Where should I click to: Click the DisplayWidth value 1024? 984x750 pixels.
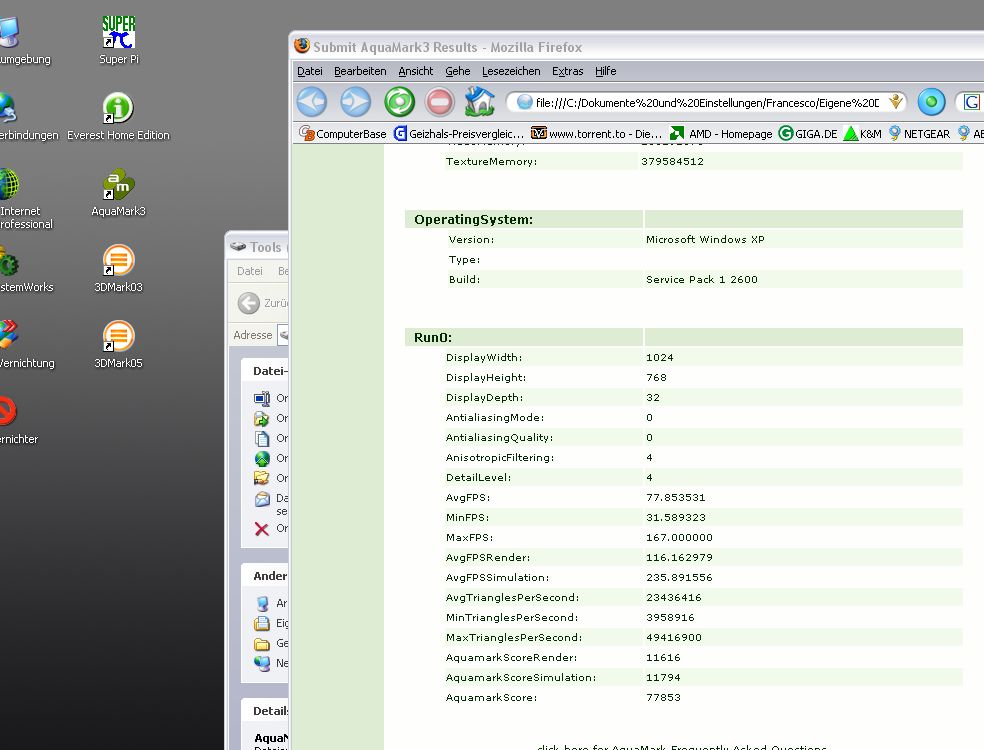point(659,357)
